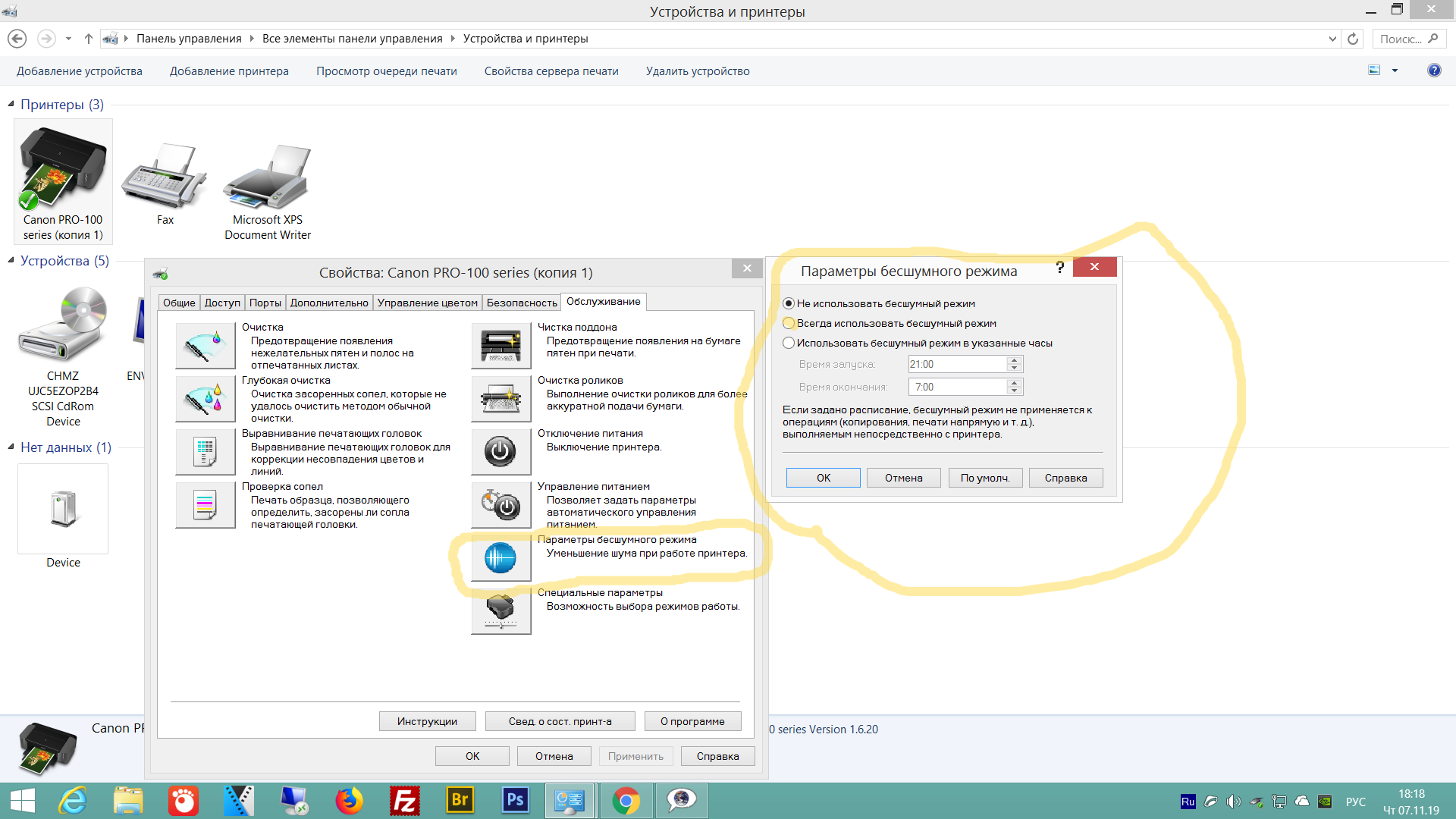Click Отмена in the printer properties dialog
This screenshot has width=1456, height=819.
pyautogui.click(x=554, y=756)
